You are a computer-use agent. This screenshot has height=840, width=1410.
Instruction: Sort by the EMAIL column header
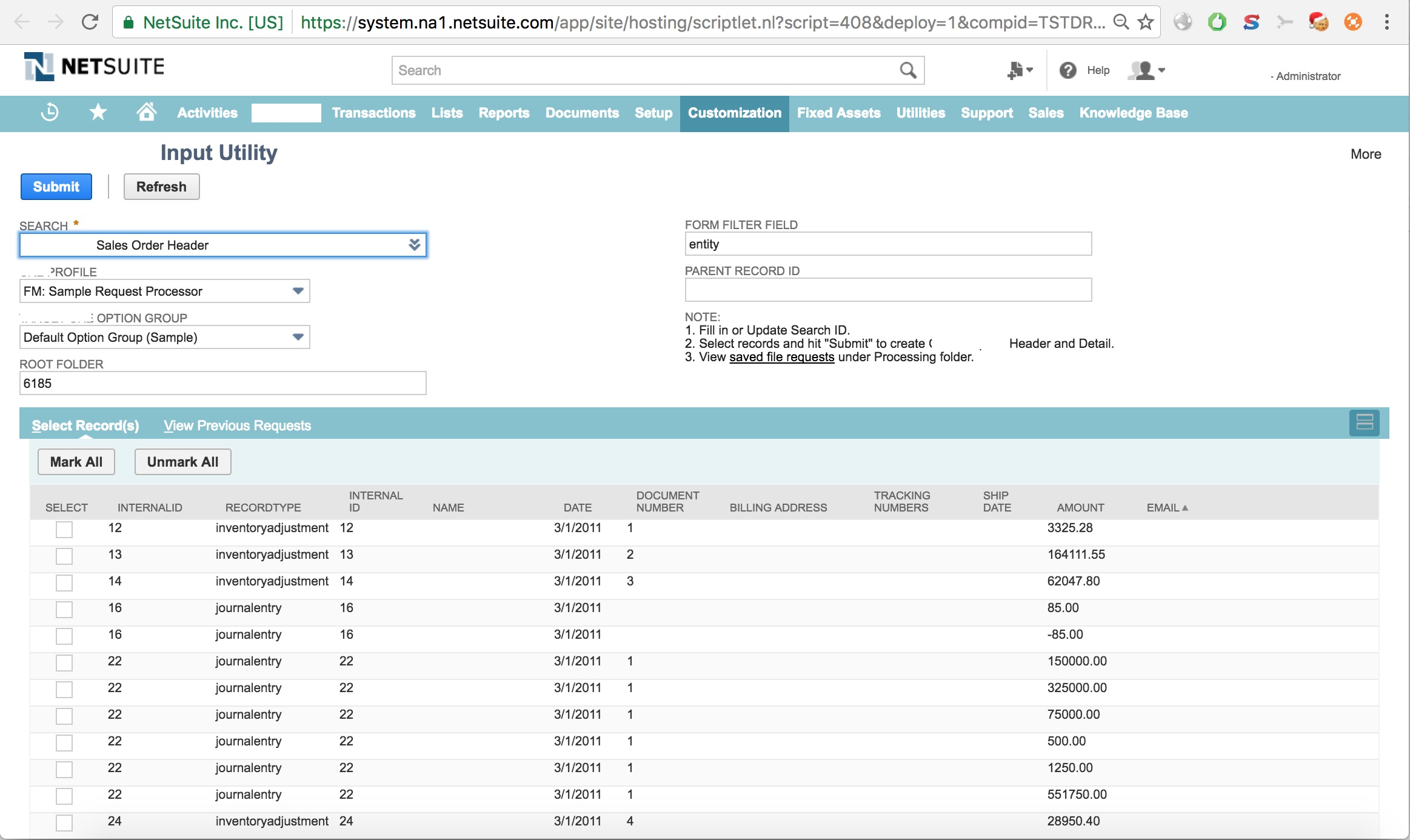coord(1167,508)
